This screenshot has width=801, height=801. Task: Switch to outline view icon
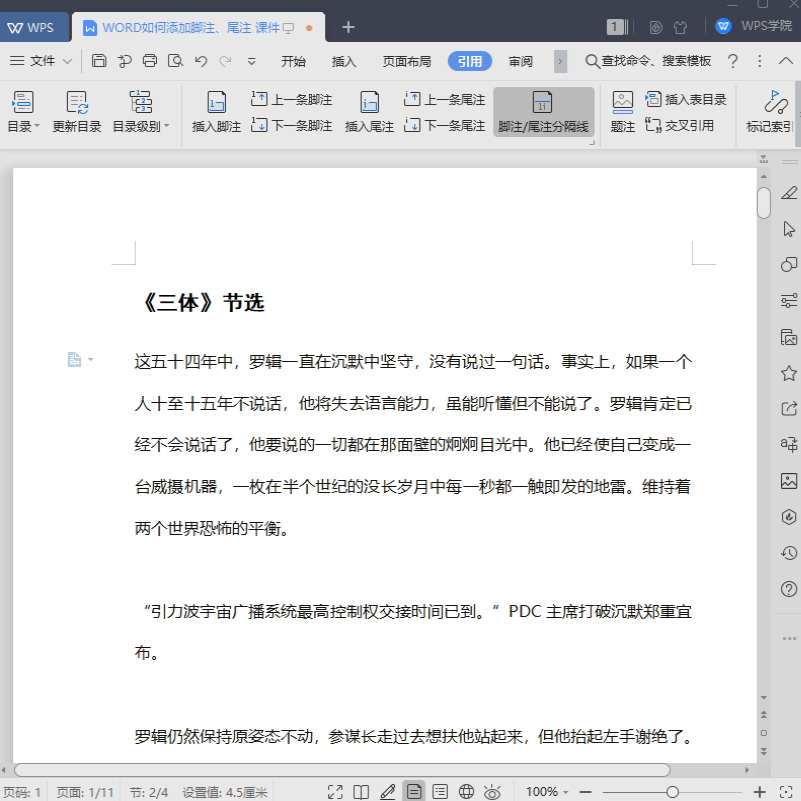(440, 792)
